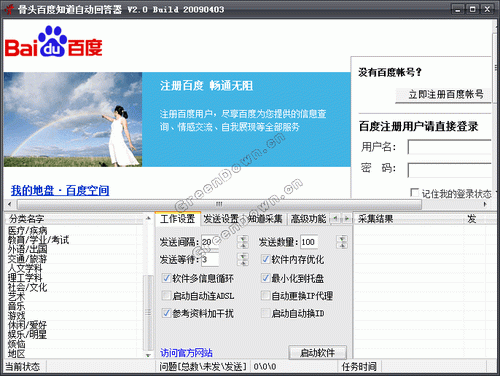Screen dimensions: 500x376
Task: Click the rainbow banner image
Action: coord(73,119)
